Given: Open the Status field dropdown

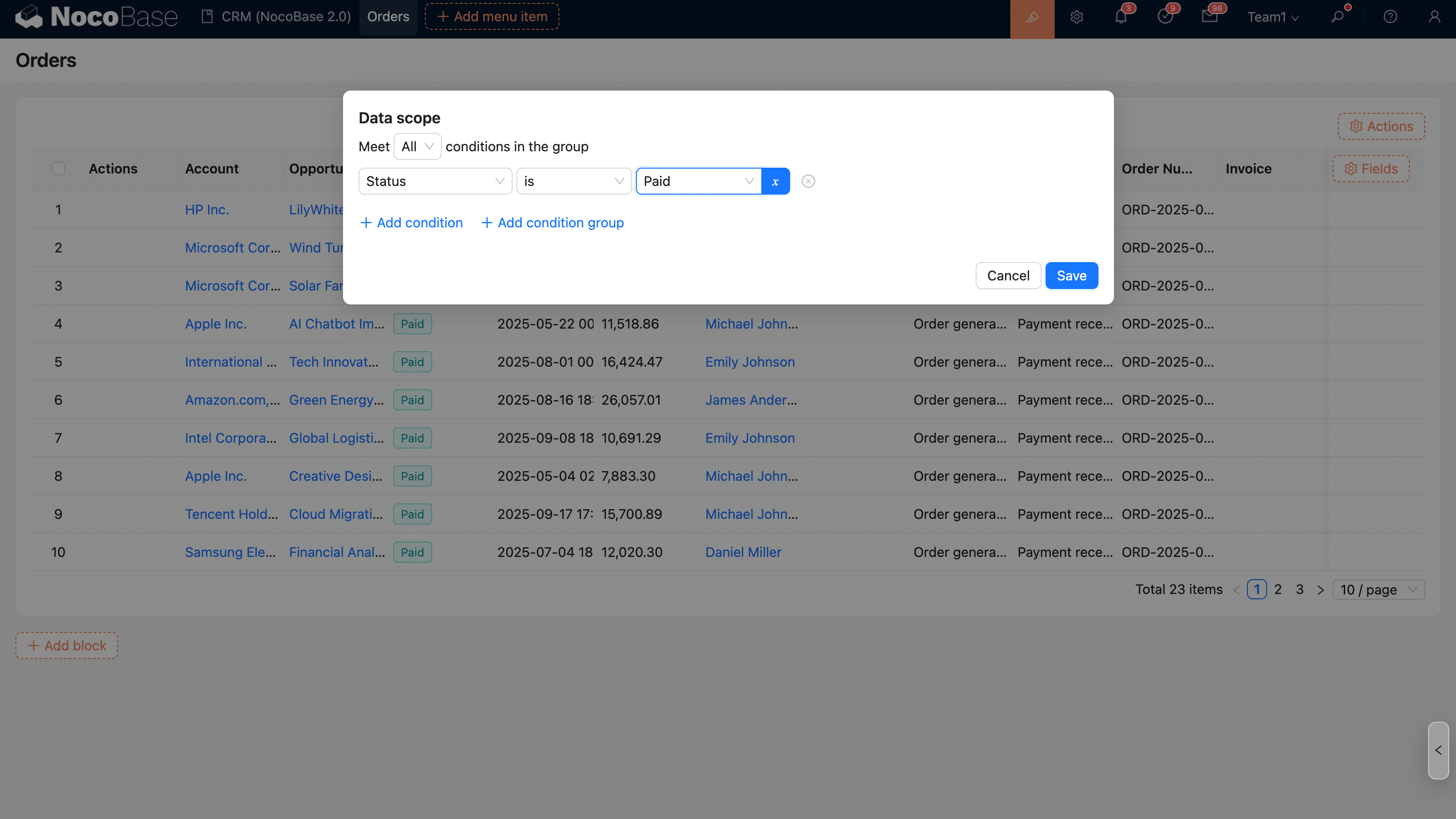Looking at the screenshot, I should [x=435, y=182].
